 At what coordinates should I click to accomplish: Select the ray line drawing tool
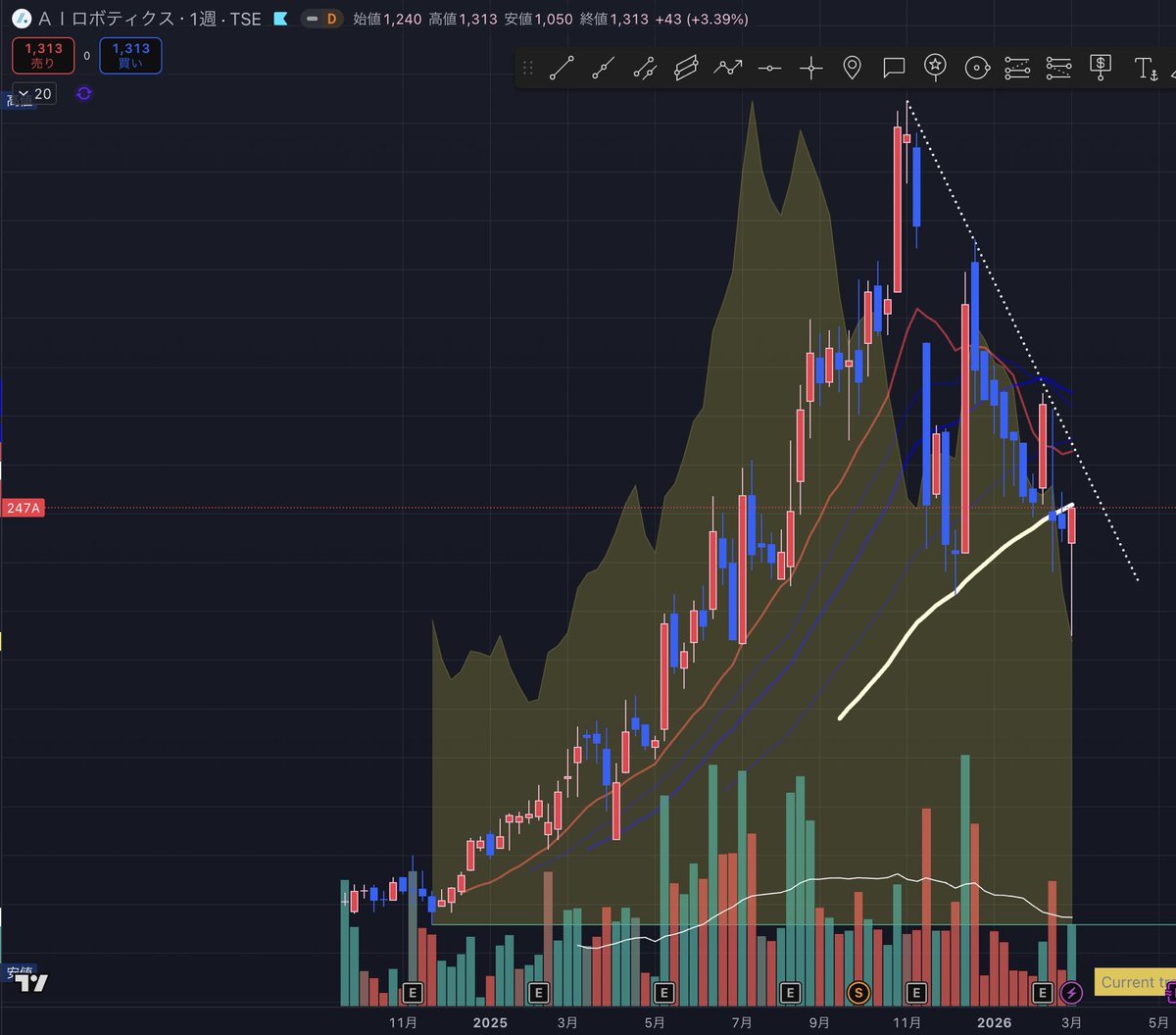click(603, 68)
